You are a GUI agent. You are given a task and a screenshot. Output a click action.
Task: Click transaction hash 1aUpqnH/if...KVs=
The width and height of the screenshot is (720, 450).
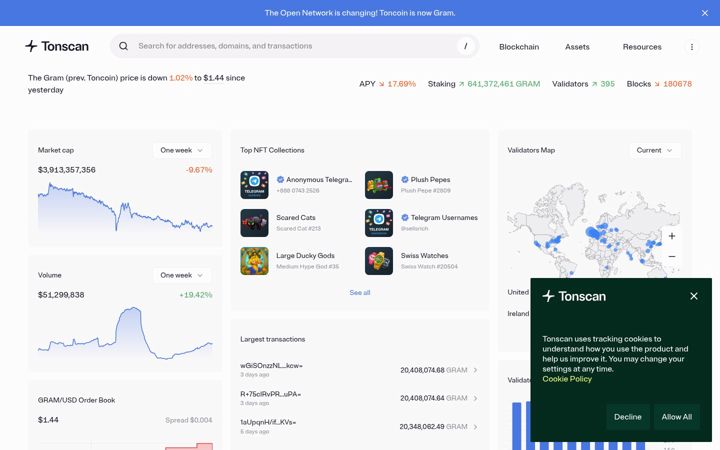[x=268, y=422]
